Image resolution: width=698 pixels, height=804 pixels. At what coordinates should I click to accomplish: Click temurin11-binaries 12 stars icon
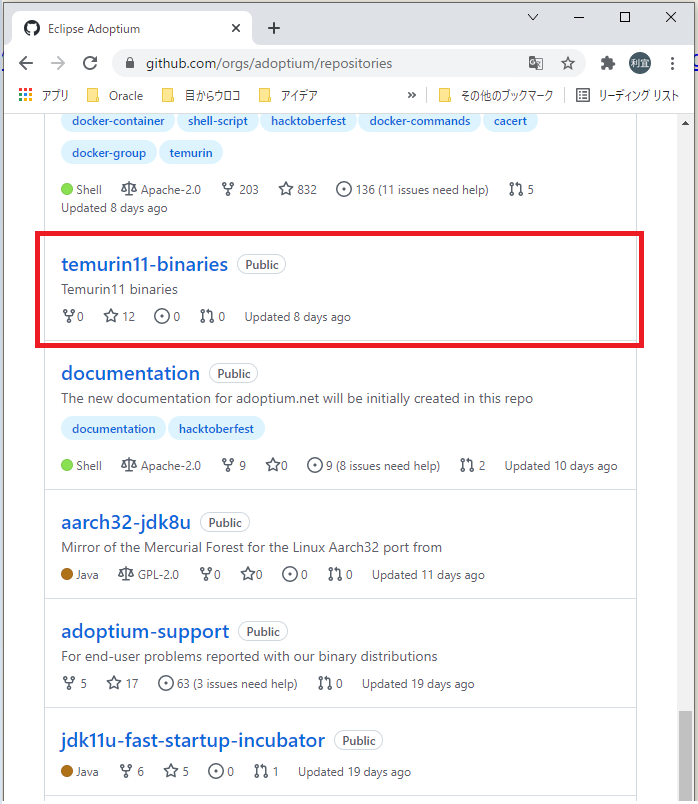[111, 316]
